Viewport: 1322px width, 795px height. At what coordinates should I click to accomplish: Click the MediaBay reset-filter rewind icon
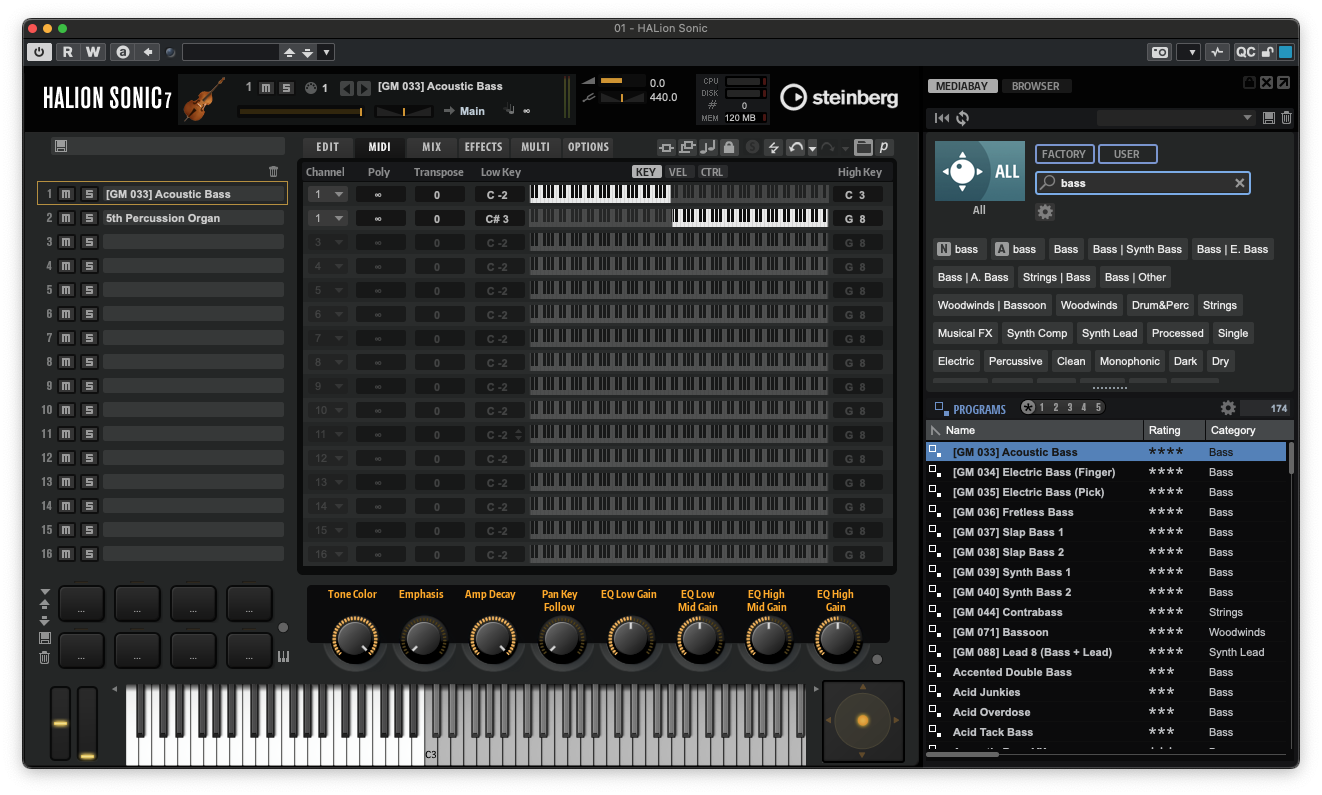click(x=942, y=118)
